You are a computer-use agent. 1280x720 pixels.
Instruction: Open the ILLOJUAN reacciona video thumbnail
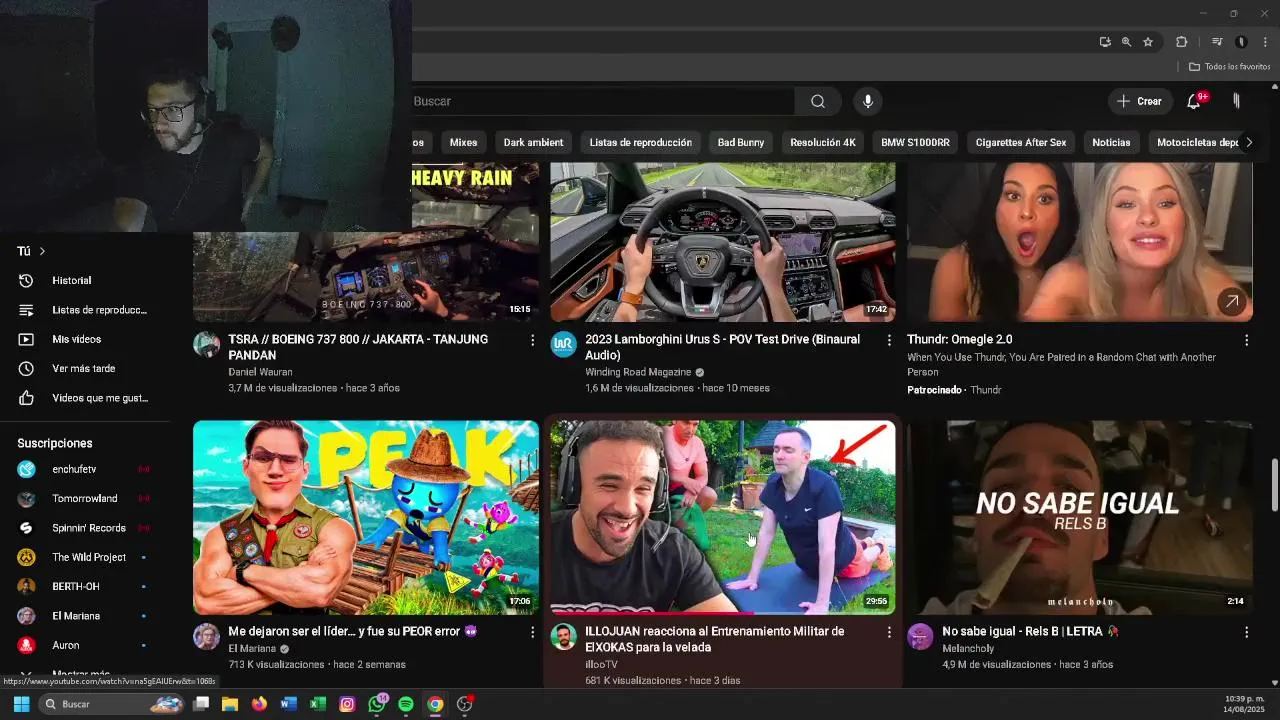722,517
